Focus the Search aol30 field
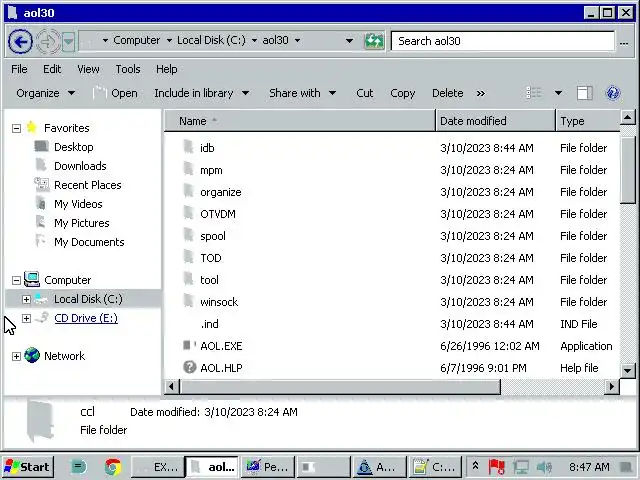Image resolution: width=640 pixels, height=480 pixels. tap(502, 41)
